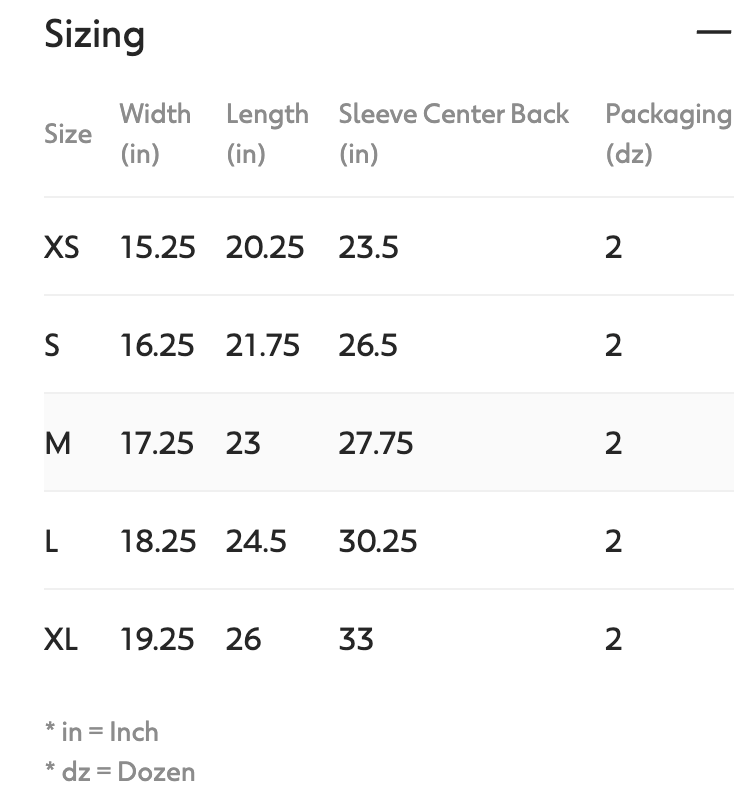Click the in = Inch footnote
The image size is (734, 810).
pyautogui.click(x=100, y=732)
